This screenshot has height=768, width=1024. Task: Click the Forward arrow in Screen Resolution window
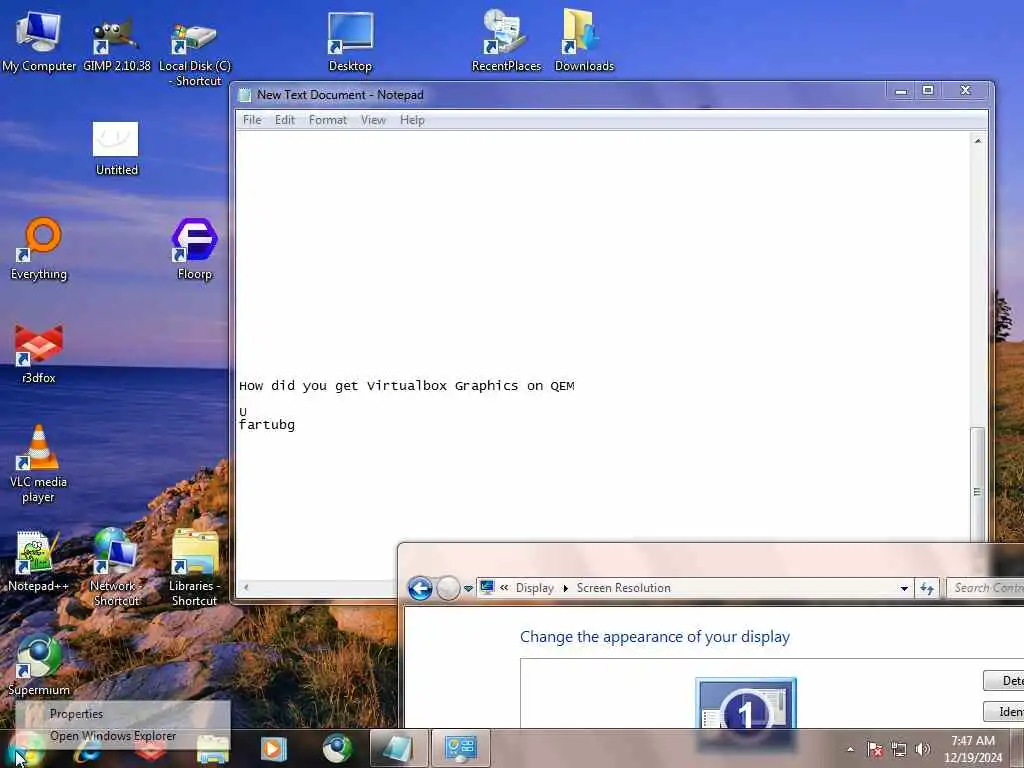[448, 588]
